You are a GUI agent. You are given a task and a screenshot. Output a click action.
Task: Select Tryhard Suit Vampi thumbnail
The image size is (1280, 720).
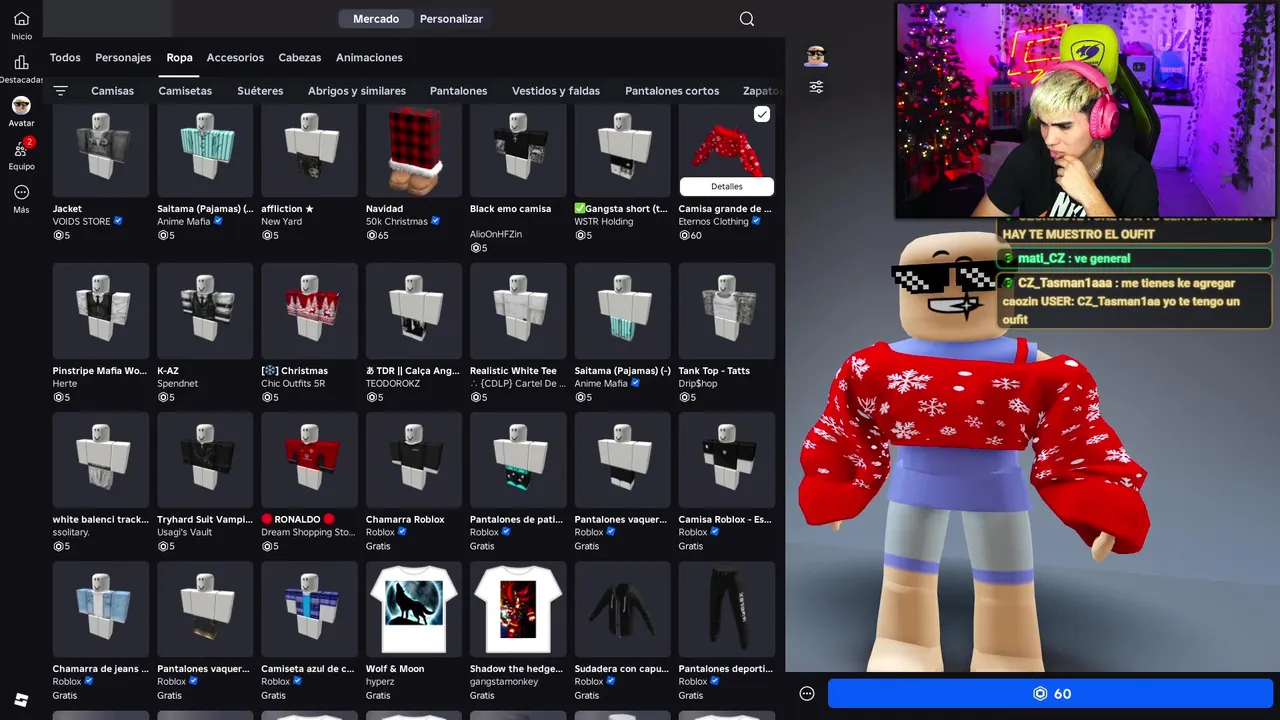pyautogui.click(x=205, y=460)
